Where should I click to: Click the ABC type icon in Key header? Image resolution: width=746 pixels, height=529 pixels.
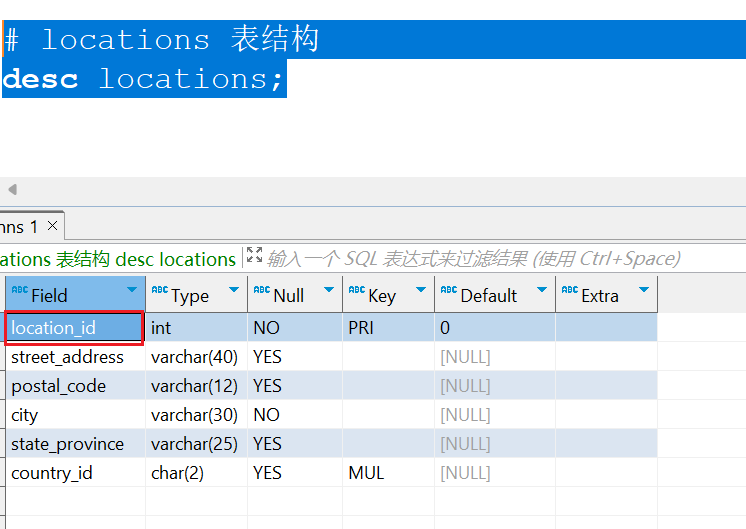356,291
